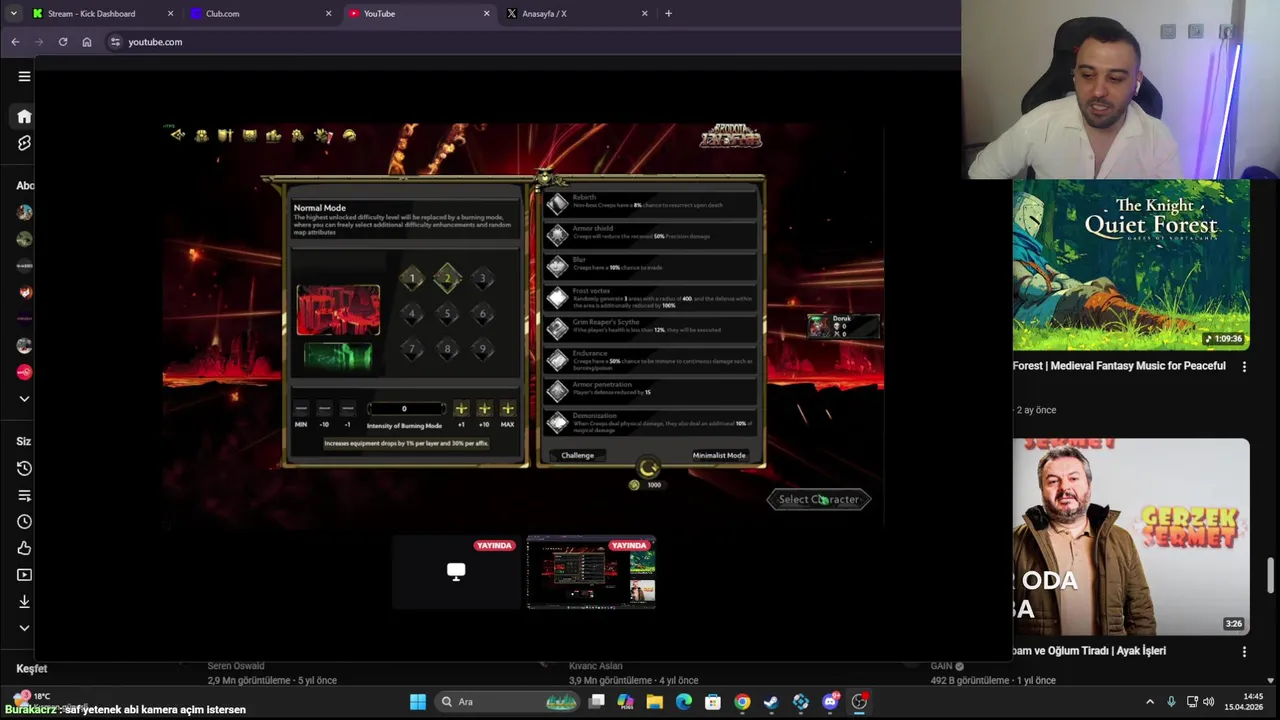Screen dimensions: 1280x720
Task: Select difficulty level 3 diamond
Action: tap(482, 278)
